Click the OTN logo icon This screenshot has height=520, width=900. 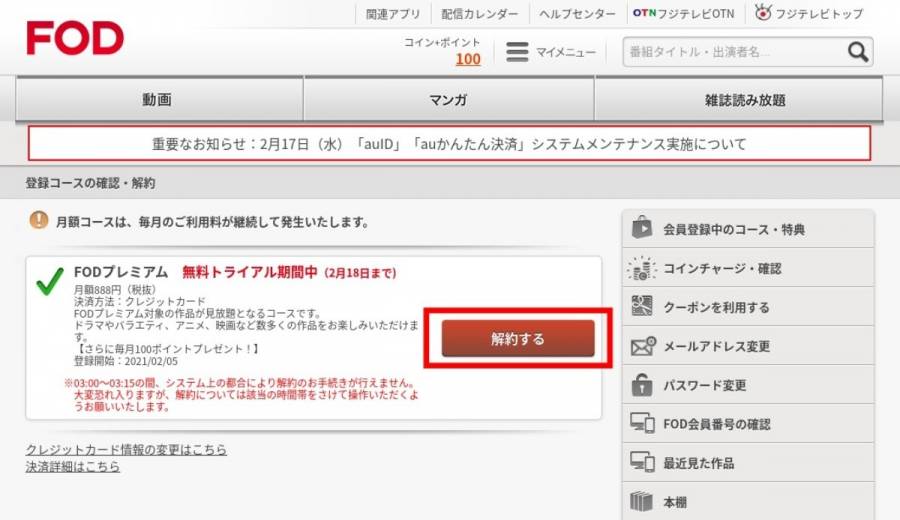coord(644,13)
